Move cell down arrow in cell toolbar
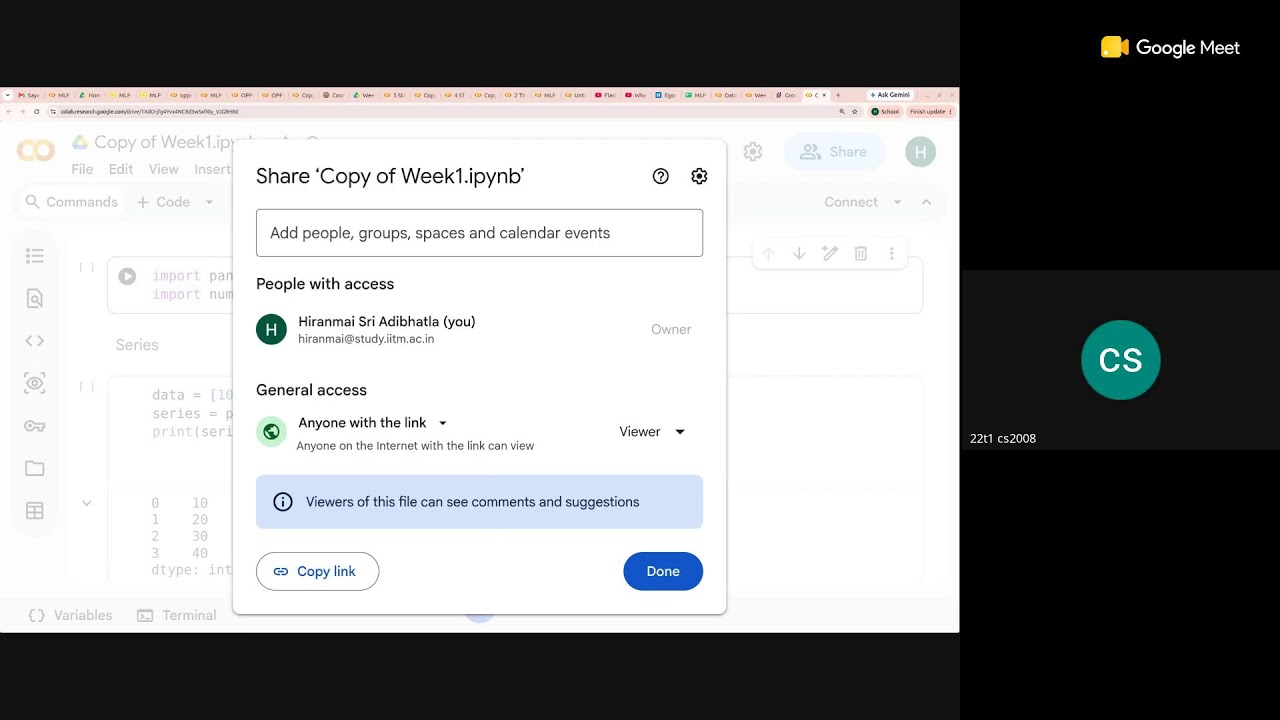 click(x=799, y=254)
